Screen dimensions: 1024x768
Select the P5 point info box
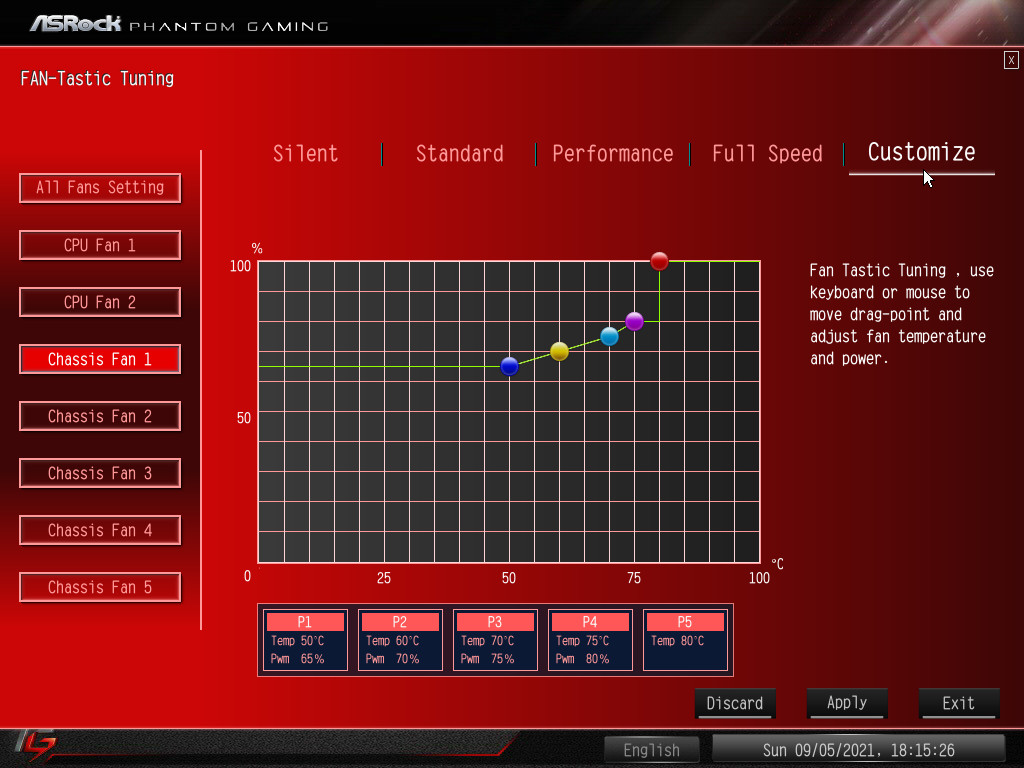[x=685, y=640]
